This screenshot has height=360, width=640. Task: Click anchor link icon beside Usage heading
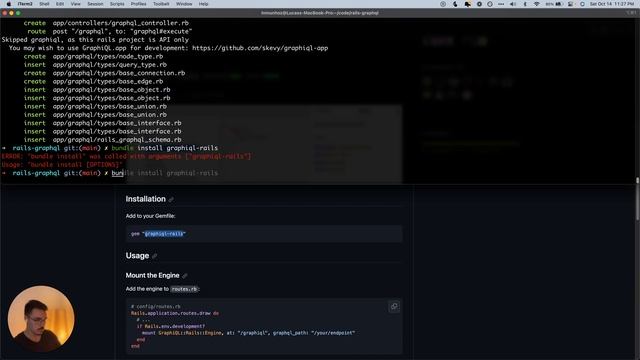pos(154,256)
